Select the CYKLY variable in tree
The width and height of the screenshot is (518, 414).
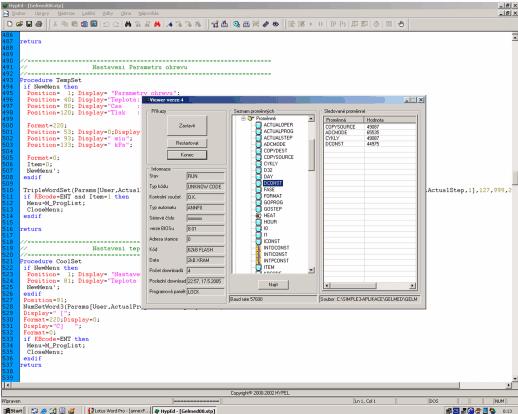click(271, 164)
